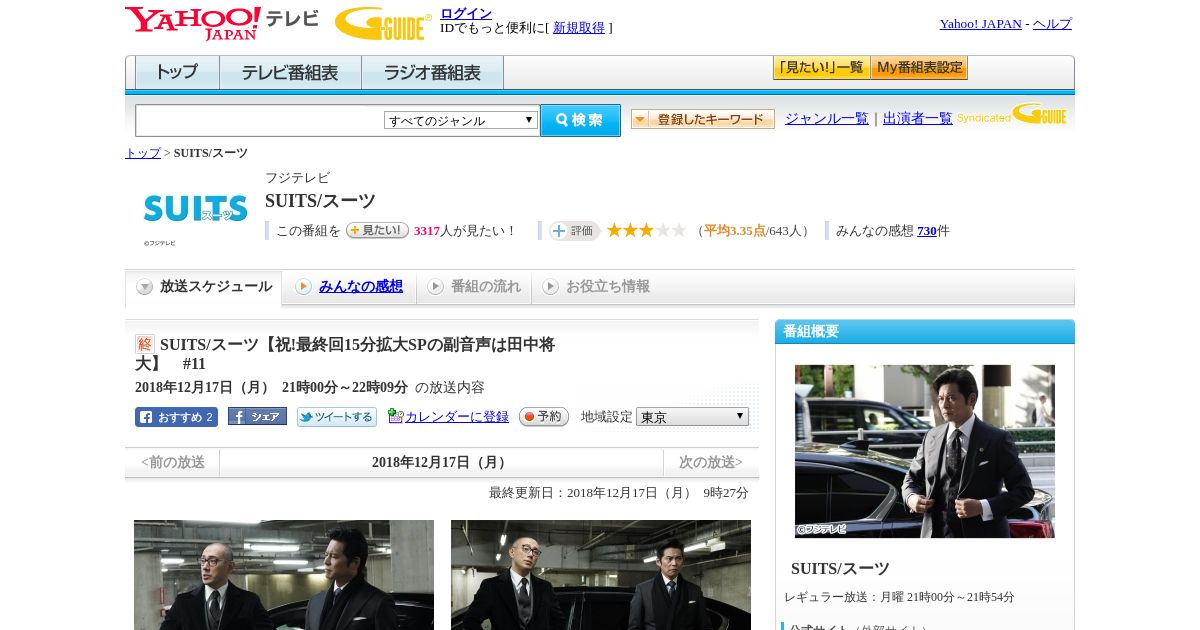
Task: Select the 放送スケジュール tab
Action: 204,287
